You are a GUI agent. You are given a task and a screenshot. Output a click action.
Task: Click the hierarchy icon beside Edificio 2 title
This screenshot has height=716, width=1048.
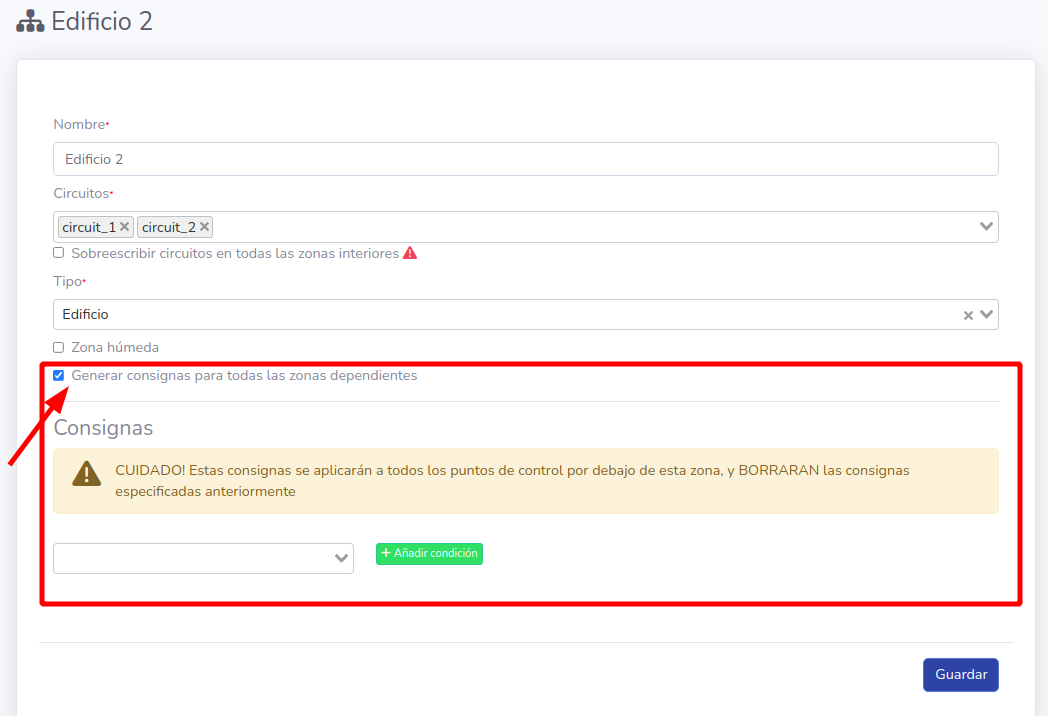coord(30,22)
